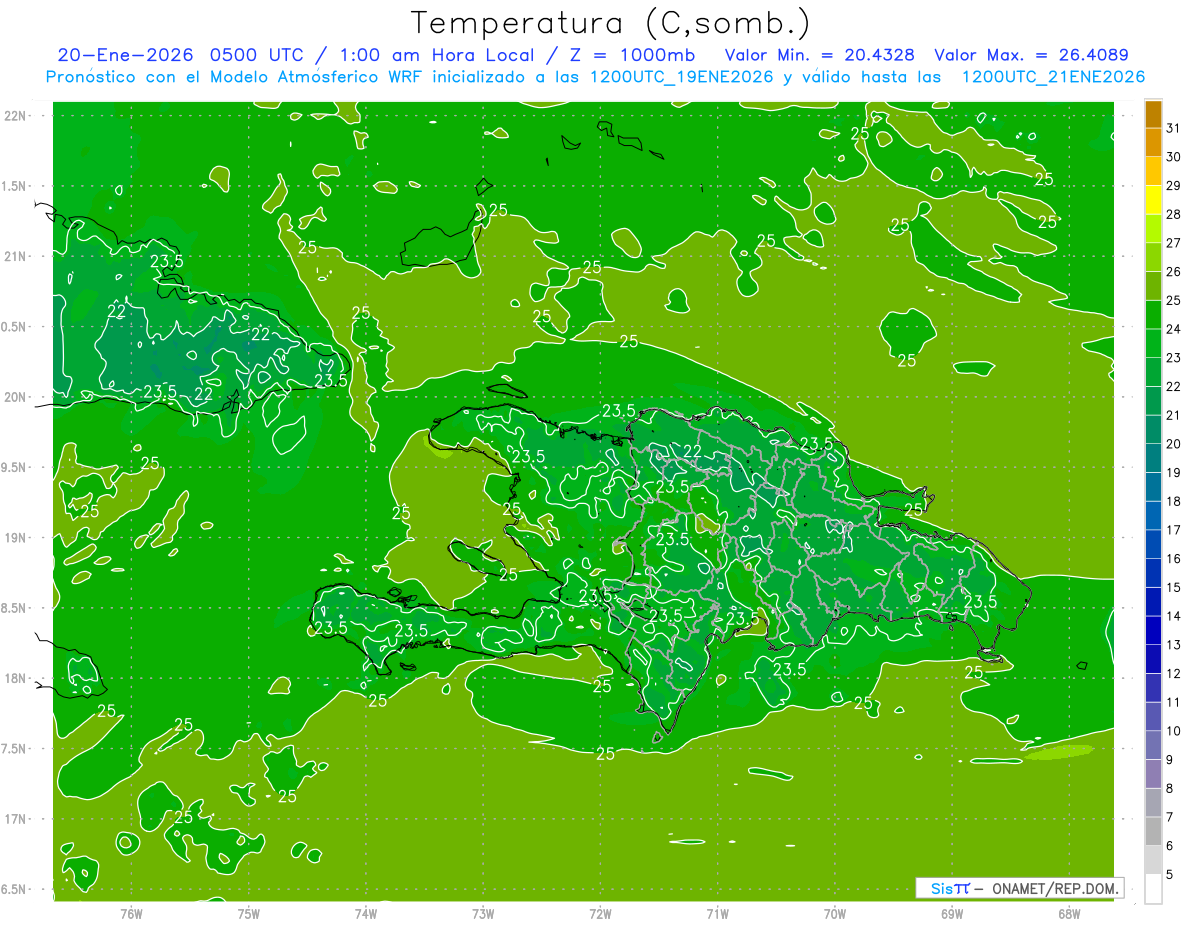Viewport: 1200px width, 927px height.
Task: Click the colorbar label "21"
Action: [x=1174, y=415]
